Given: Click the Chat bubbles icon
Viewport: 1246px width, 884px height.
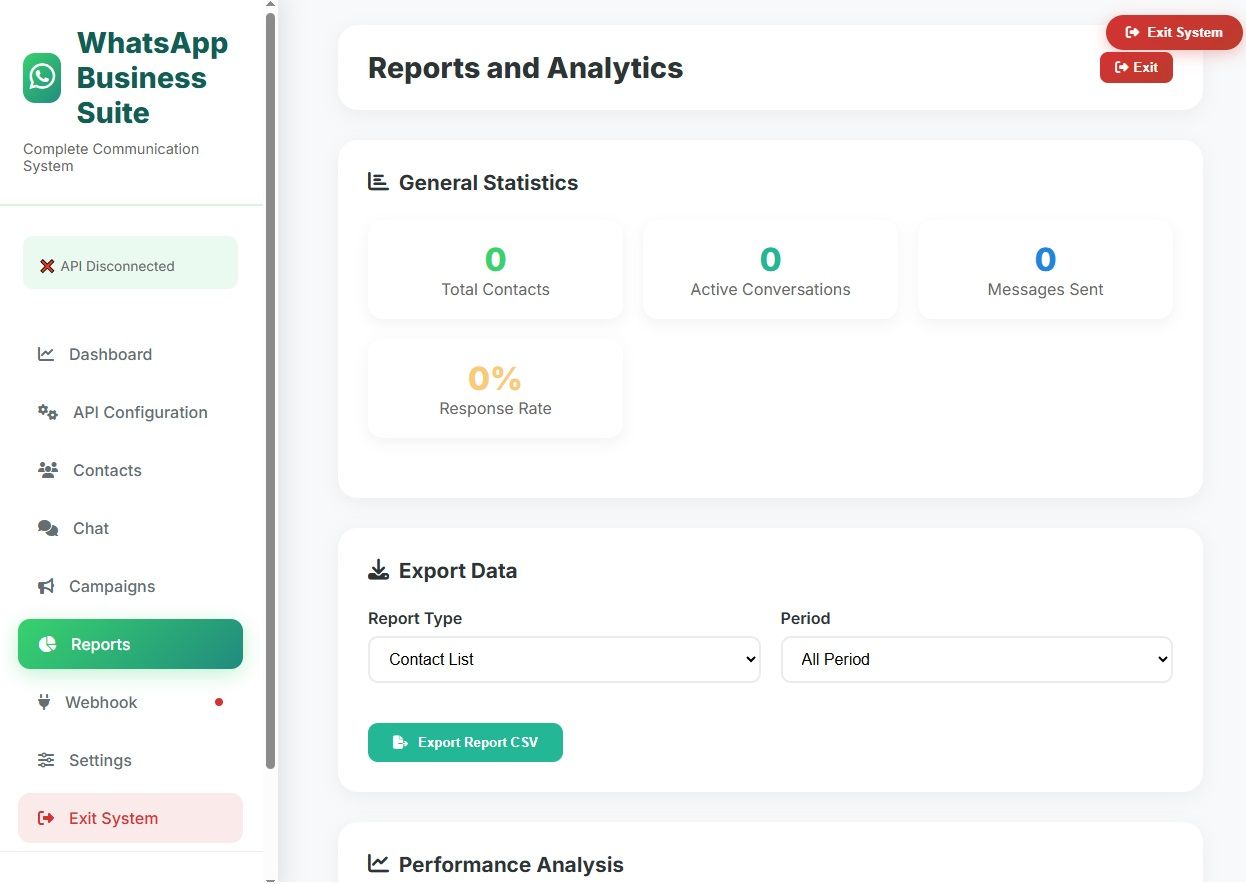Looking at the screenshot, I should point(48,528).
